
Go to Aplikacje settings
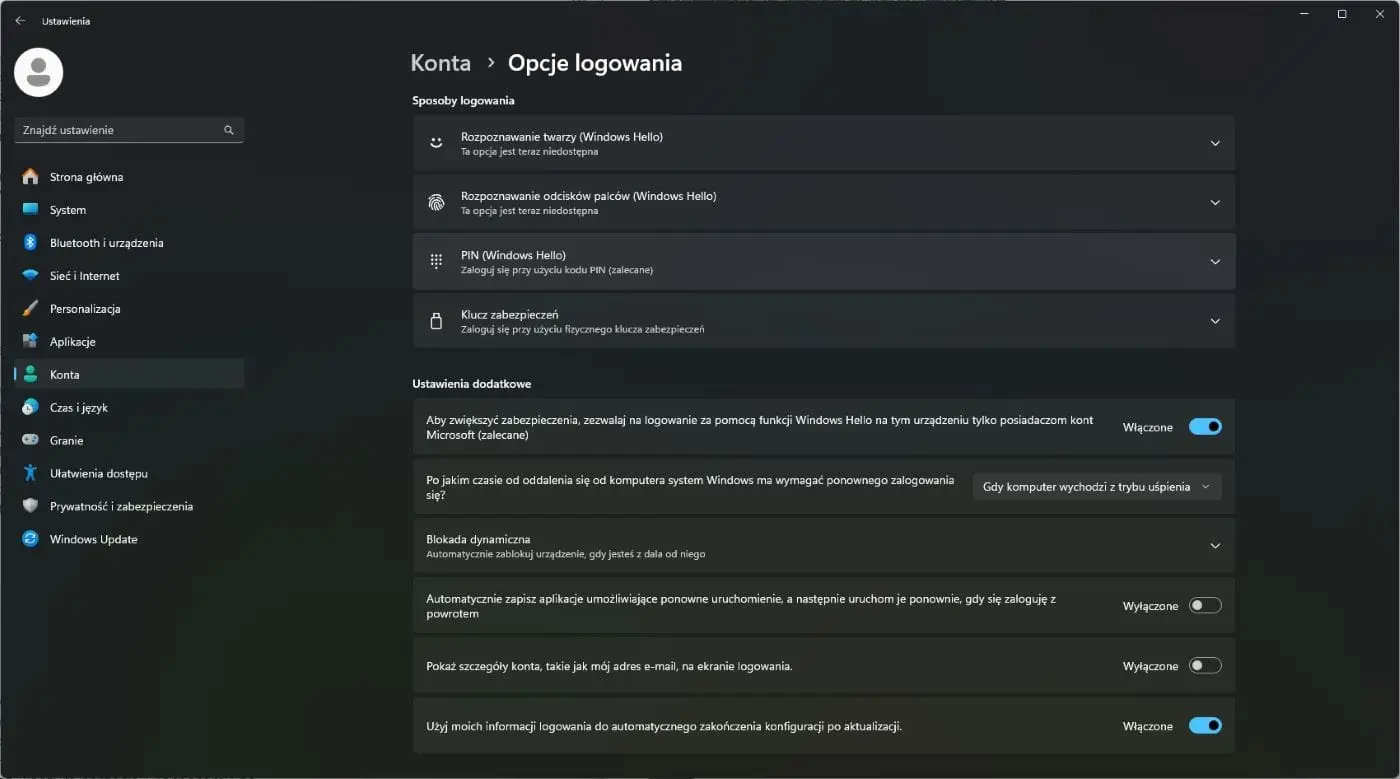click(x=129, y=342)
